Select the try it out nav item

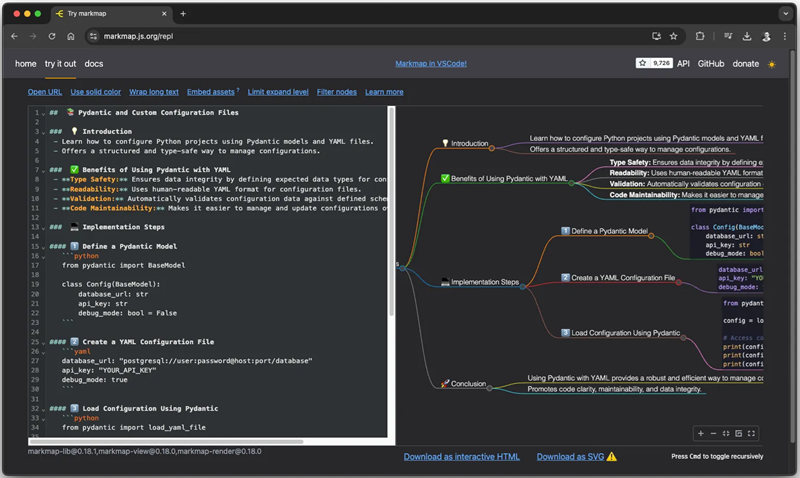[x=60, y=64]
